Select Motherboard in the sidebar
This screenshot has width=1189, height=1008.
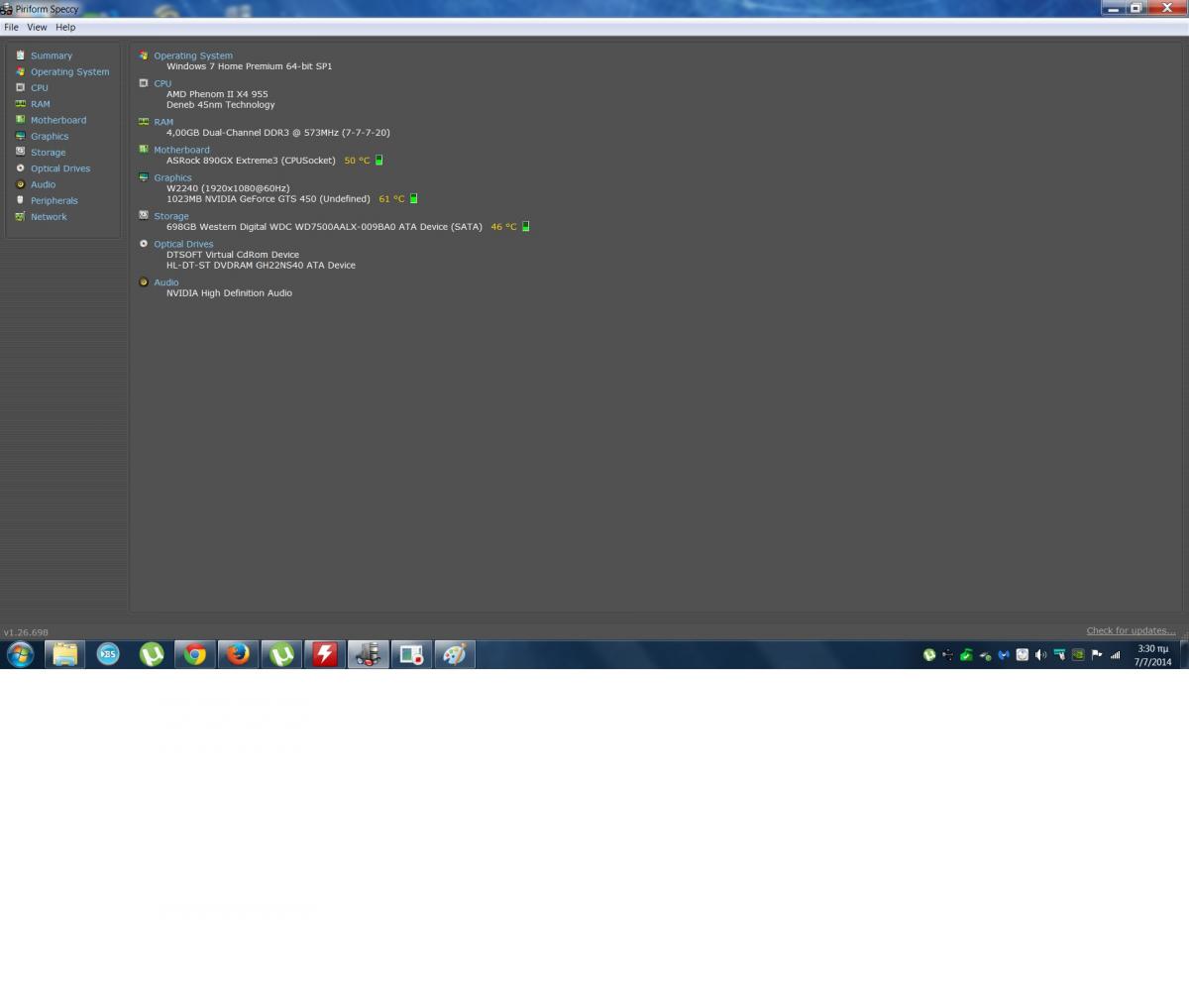[x=58, y=120]
